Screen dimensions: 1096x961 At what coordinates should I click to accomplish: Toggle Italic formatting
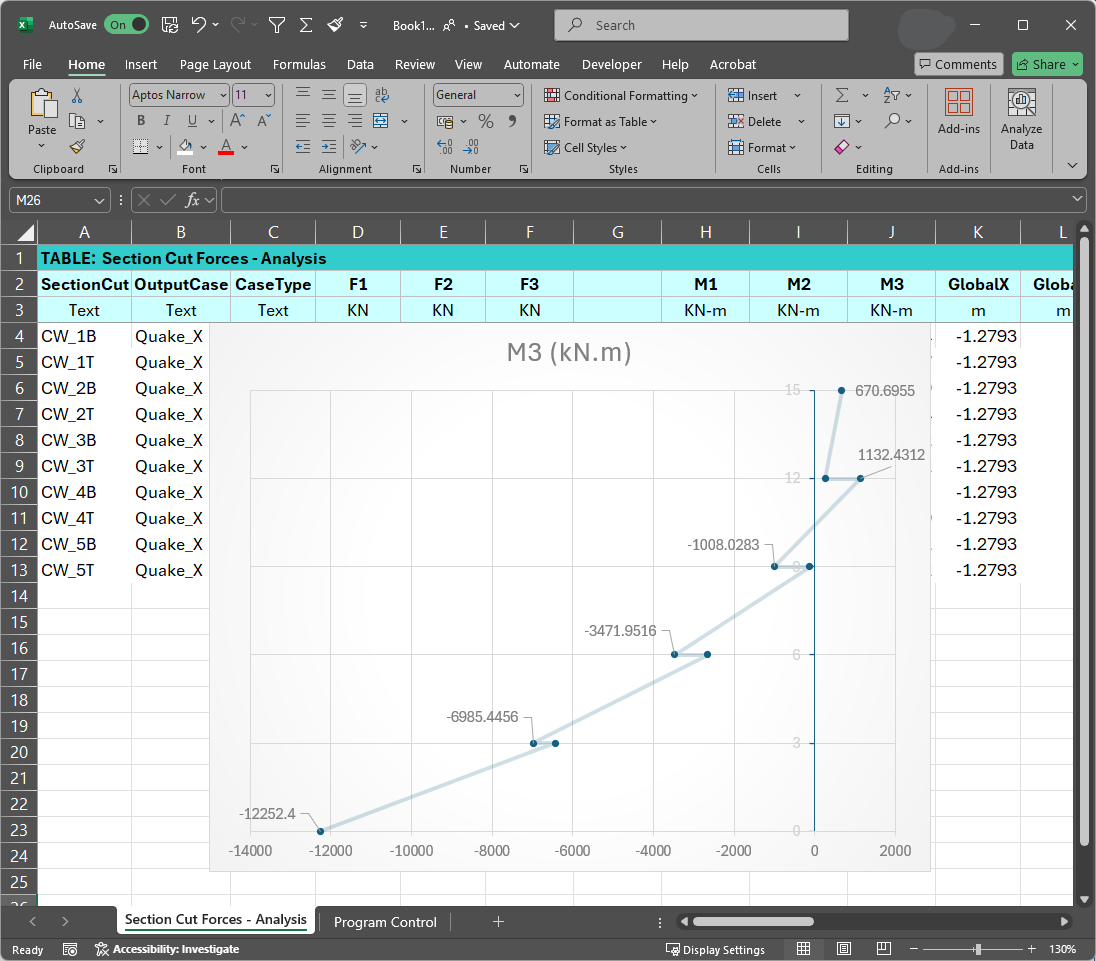(166, 121)
